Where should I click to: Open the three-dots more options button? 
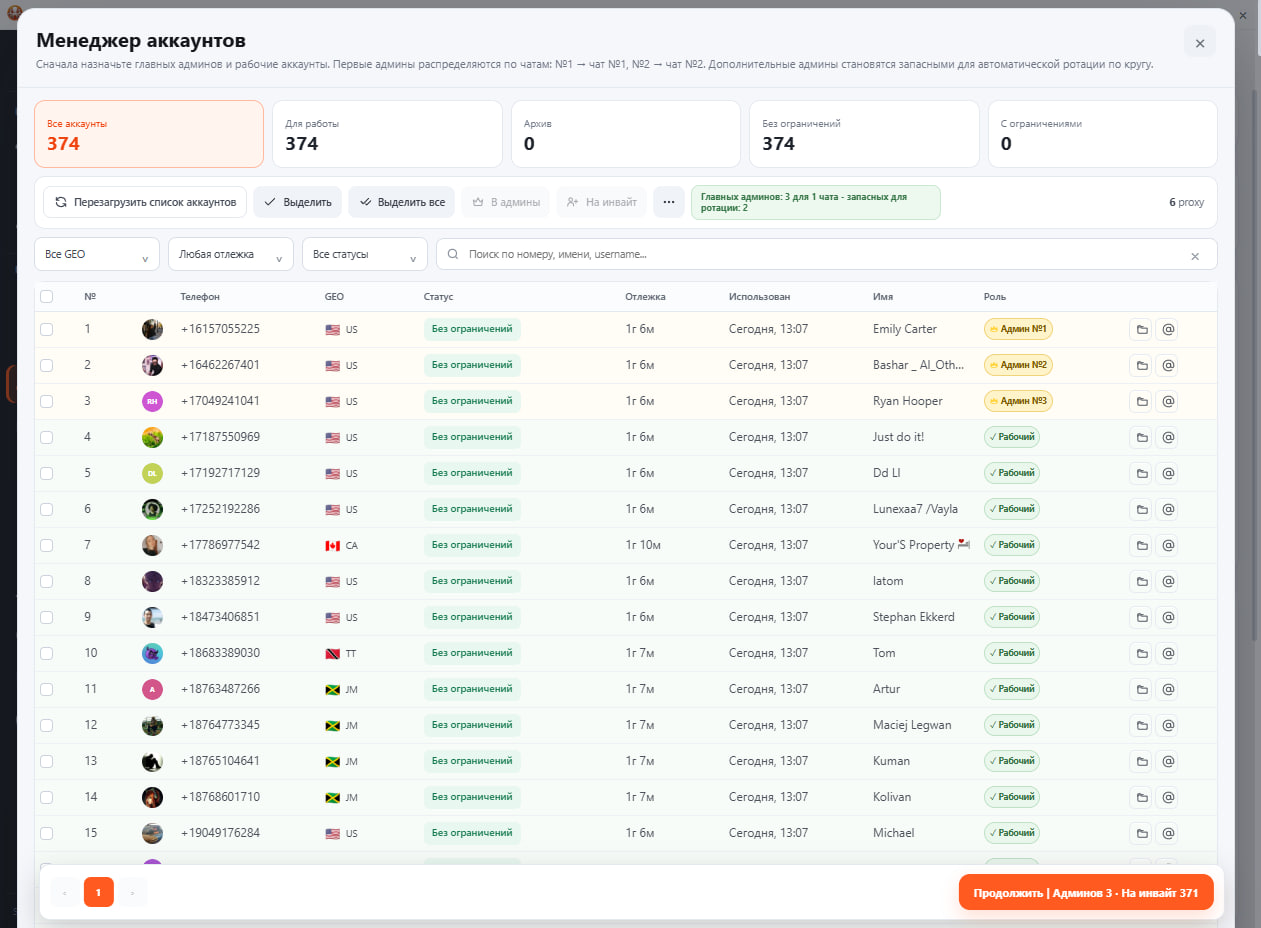669,202
